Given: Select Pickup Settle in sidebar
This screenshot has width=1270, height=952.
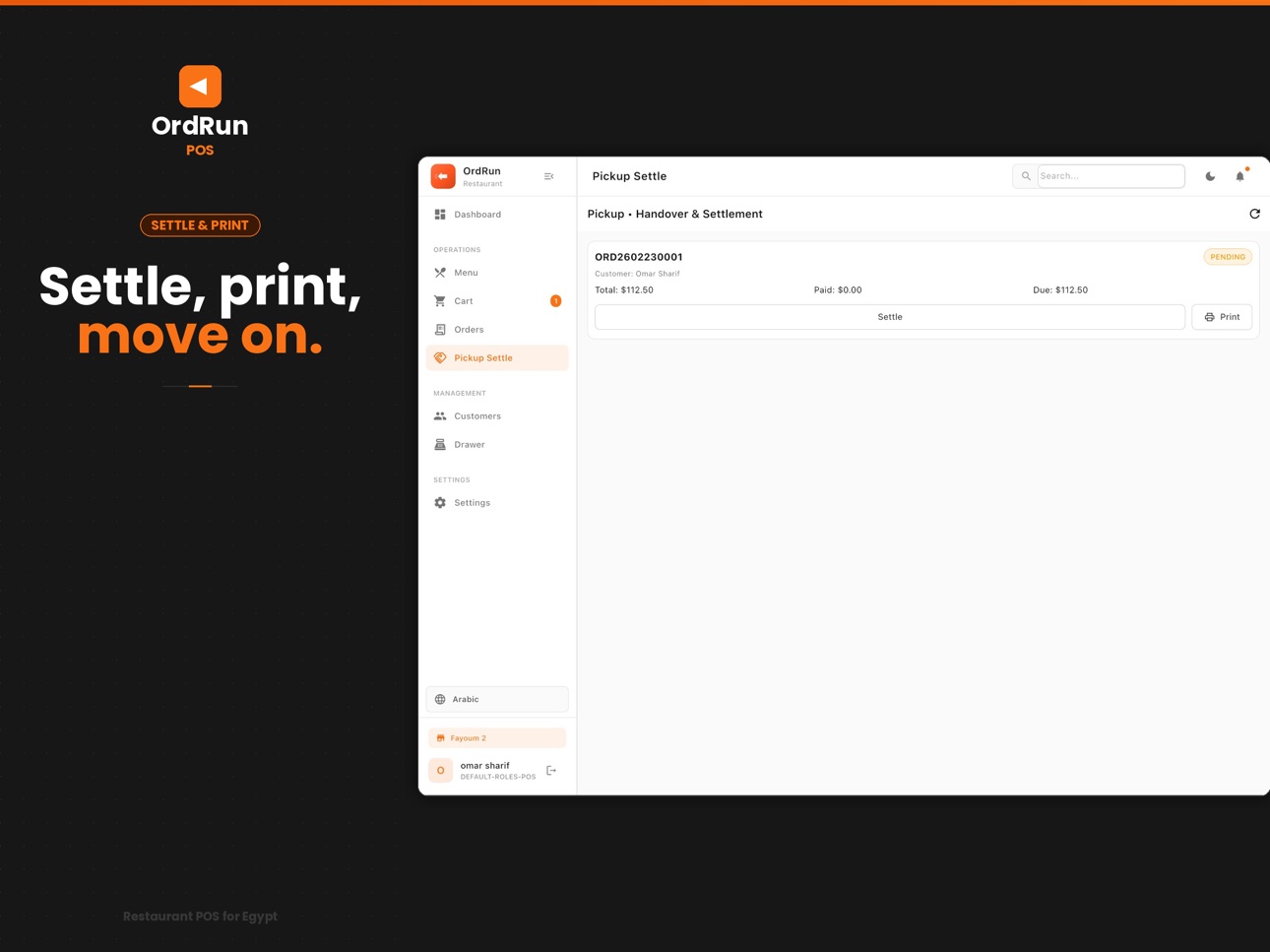Looking at the screenshot, I should (x=497, y=358).
